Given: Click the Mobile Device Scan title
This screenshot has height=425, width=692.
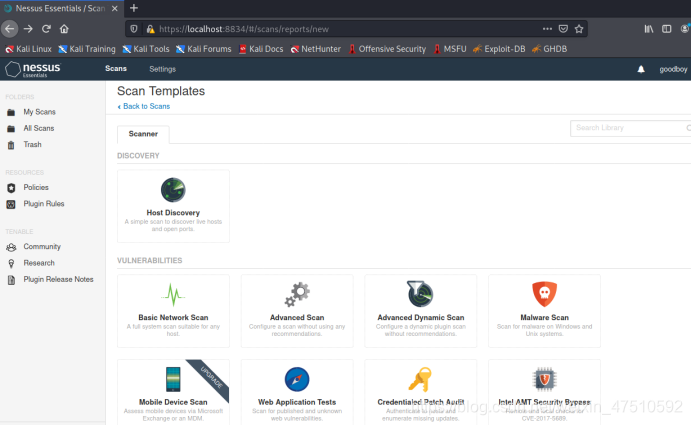Looking at the screenshot, I should [x=173, y=402].
